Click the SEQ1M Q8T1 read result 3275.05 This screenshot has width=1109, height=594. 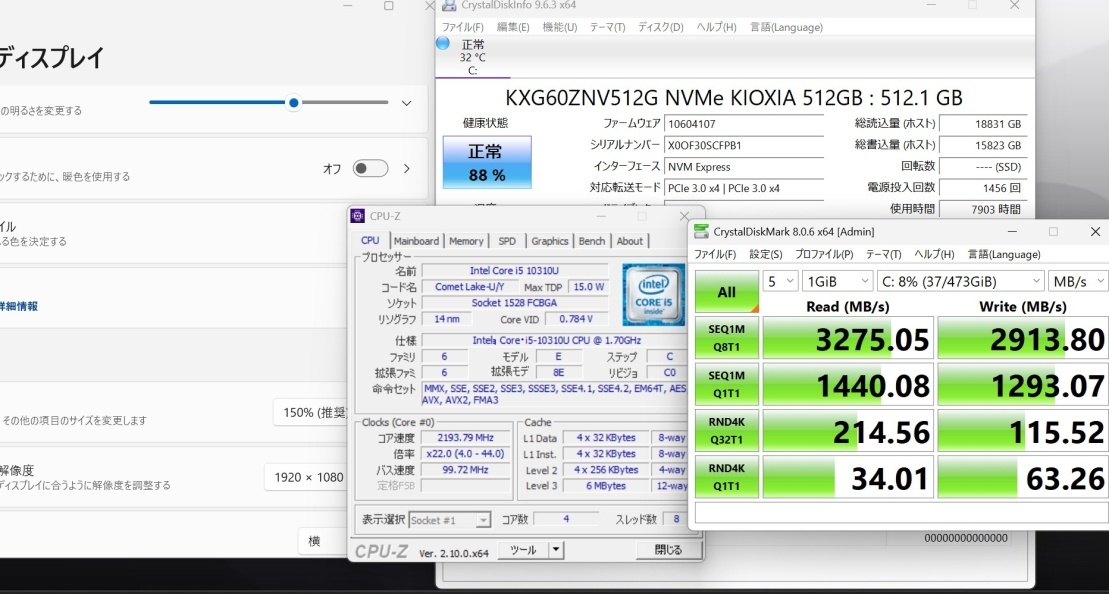pyautogui.click(x=849, y=338)
